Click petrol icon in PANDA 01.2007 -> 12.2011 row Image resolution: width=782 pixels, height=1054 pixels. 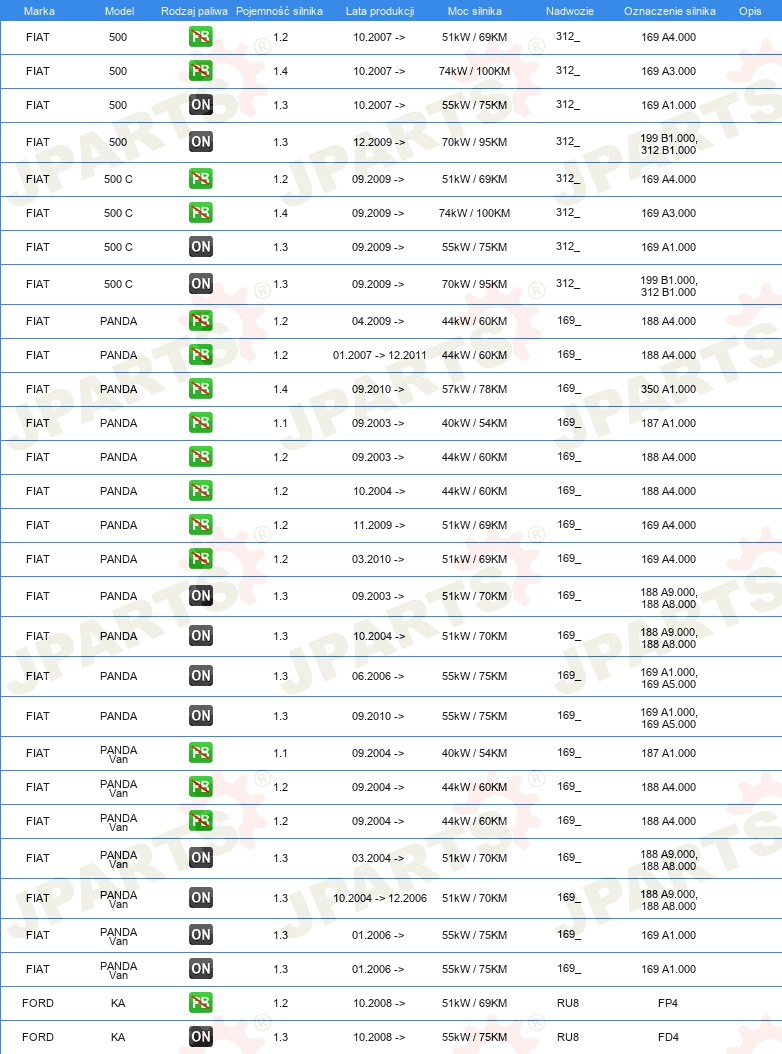click(x=200, y=355)
